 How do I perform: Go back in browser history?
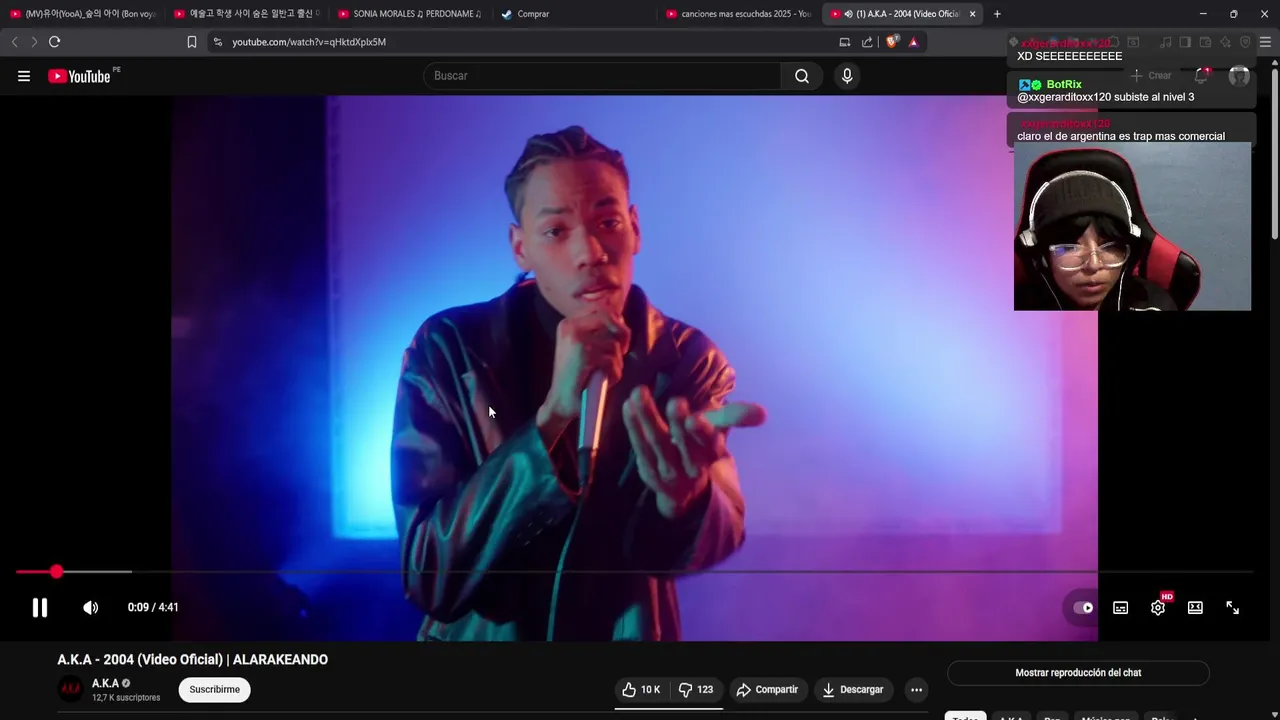tap(14, 42)
